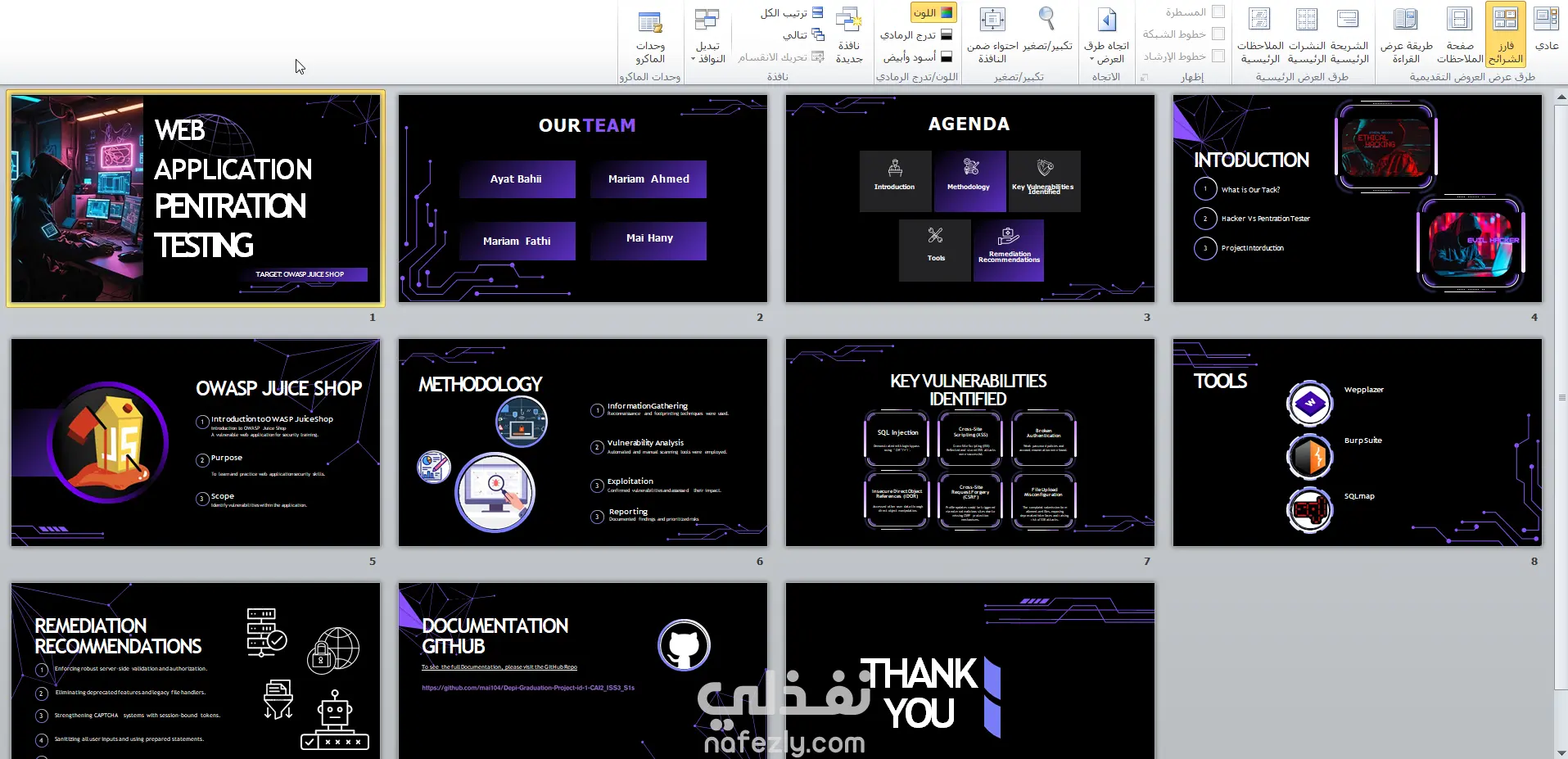Select the Slide Sorter view button (فارز الشرائح)
1568x759 pixels.
click(1506, 34)
